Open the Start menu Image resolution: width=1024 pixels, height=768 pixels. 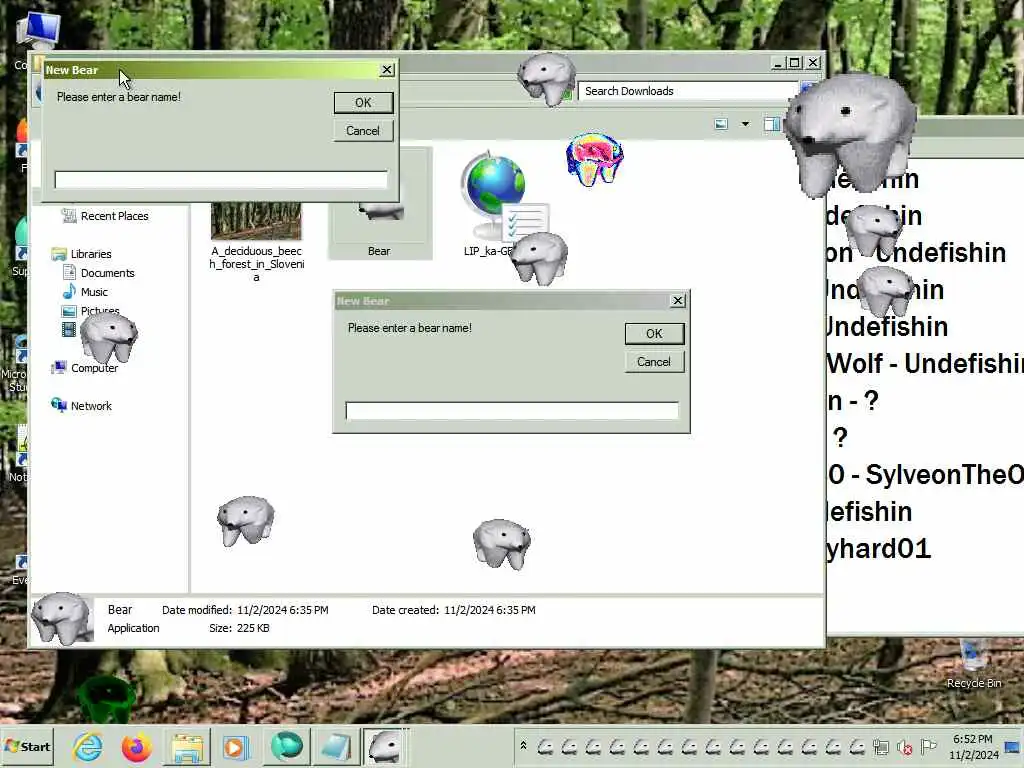coord(27,746)
